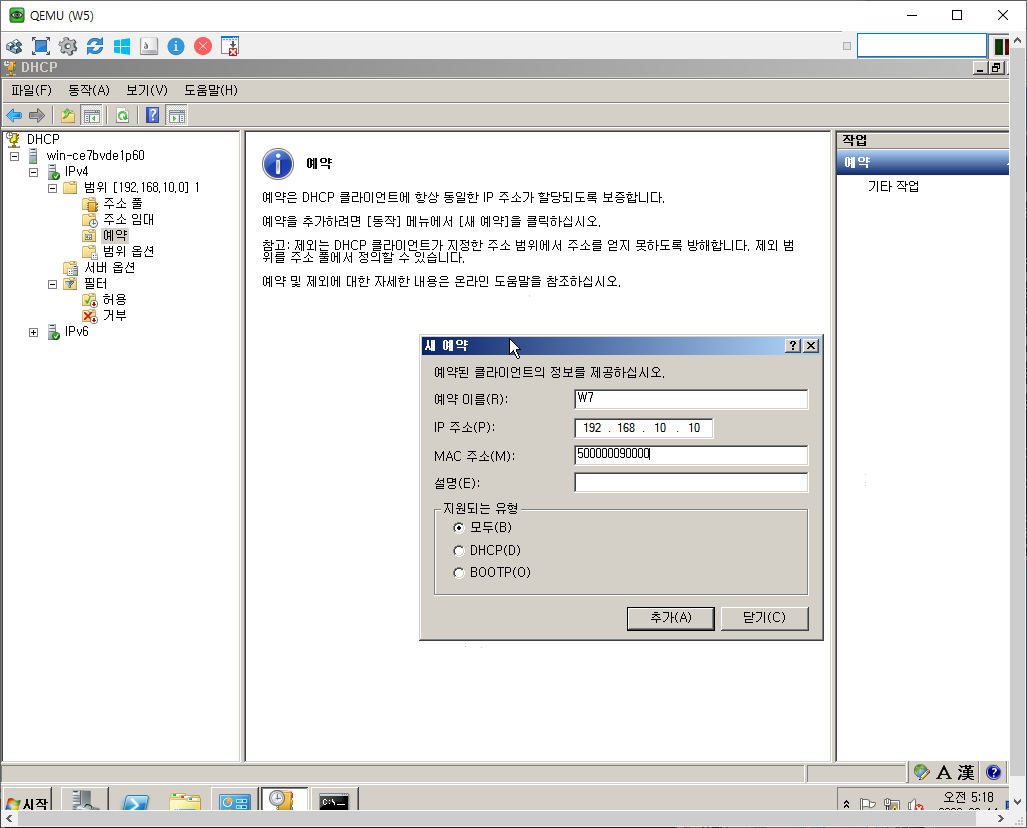Click the blue help icon in language bar

coord(993,773)
